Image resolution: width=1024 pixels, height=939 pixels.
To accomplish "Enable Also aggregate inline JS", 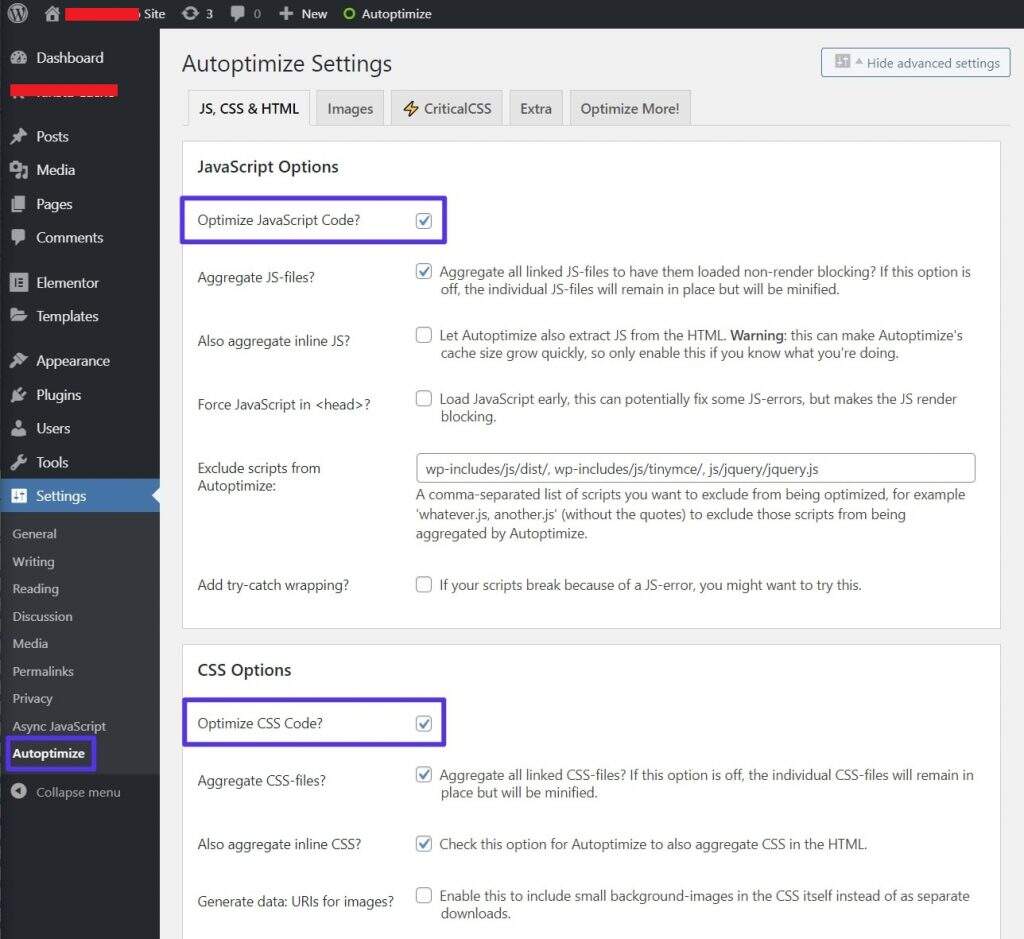I will click(424, 335).
